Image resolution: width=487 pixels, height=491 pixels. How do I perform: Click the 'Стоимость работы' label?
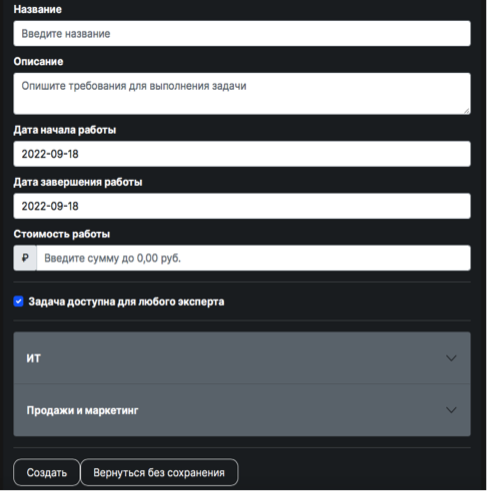coord(62,234)
